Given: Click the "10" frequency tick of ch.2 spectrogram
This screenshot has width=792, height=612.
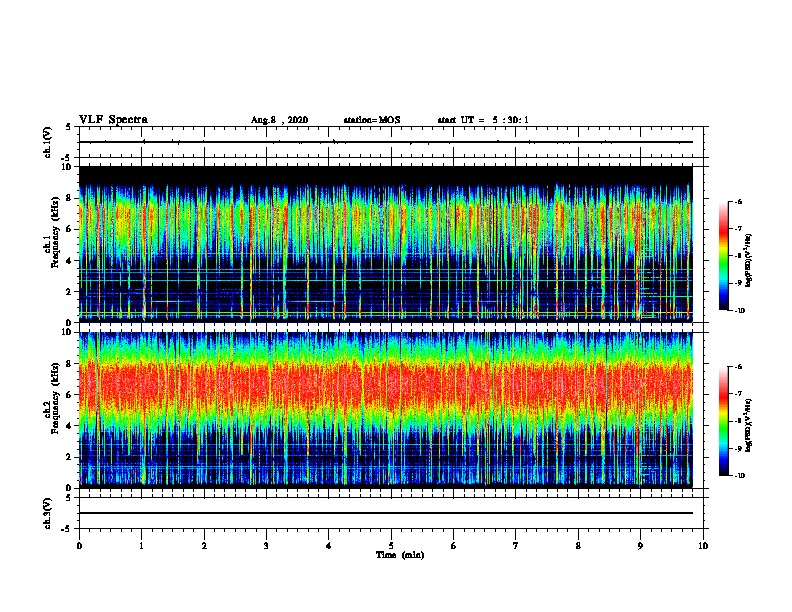Looking at the screenshot, I should click(x=66, y=332).
